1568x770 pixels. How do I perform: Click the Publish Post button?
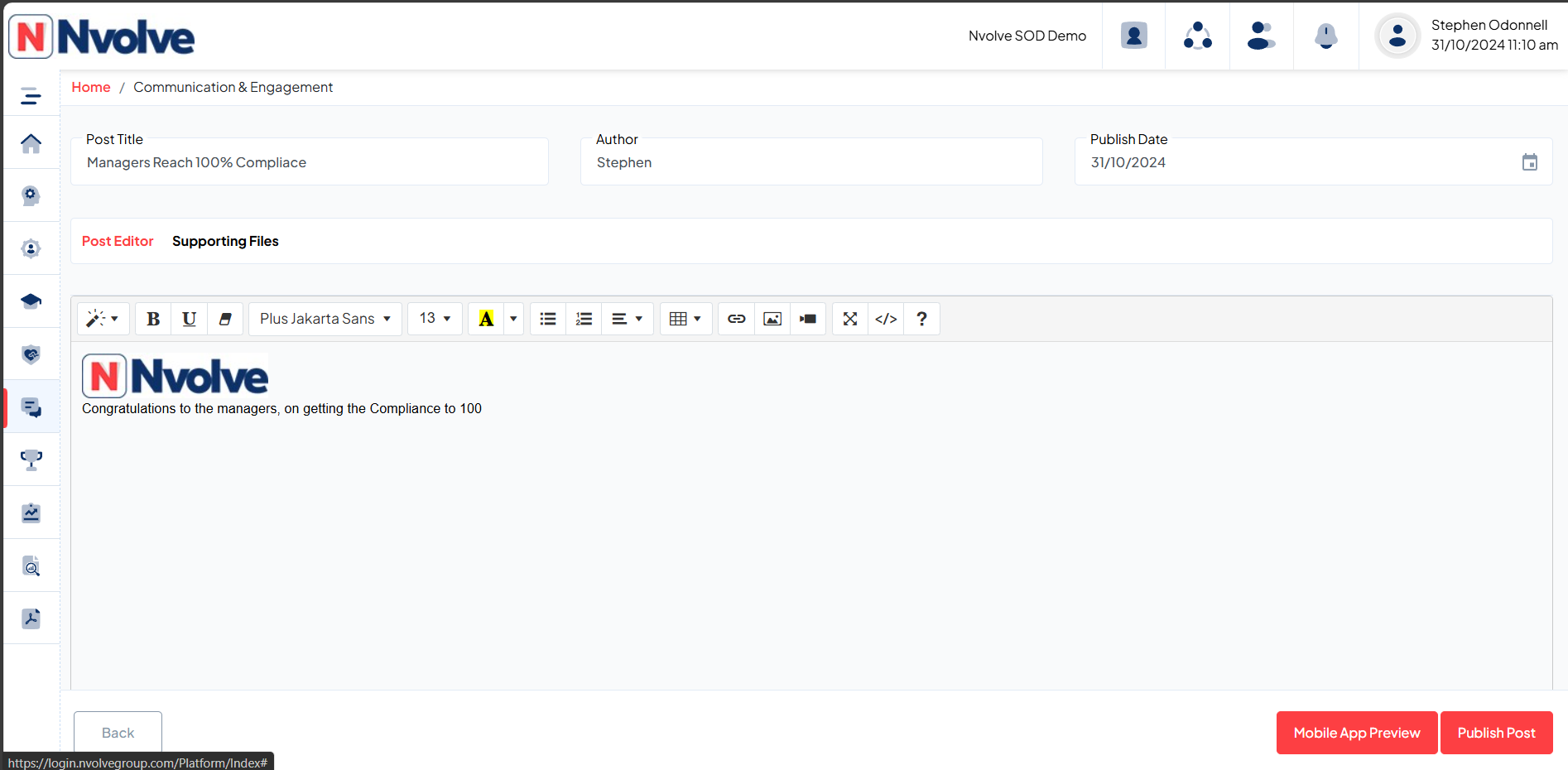point(1496,733)
